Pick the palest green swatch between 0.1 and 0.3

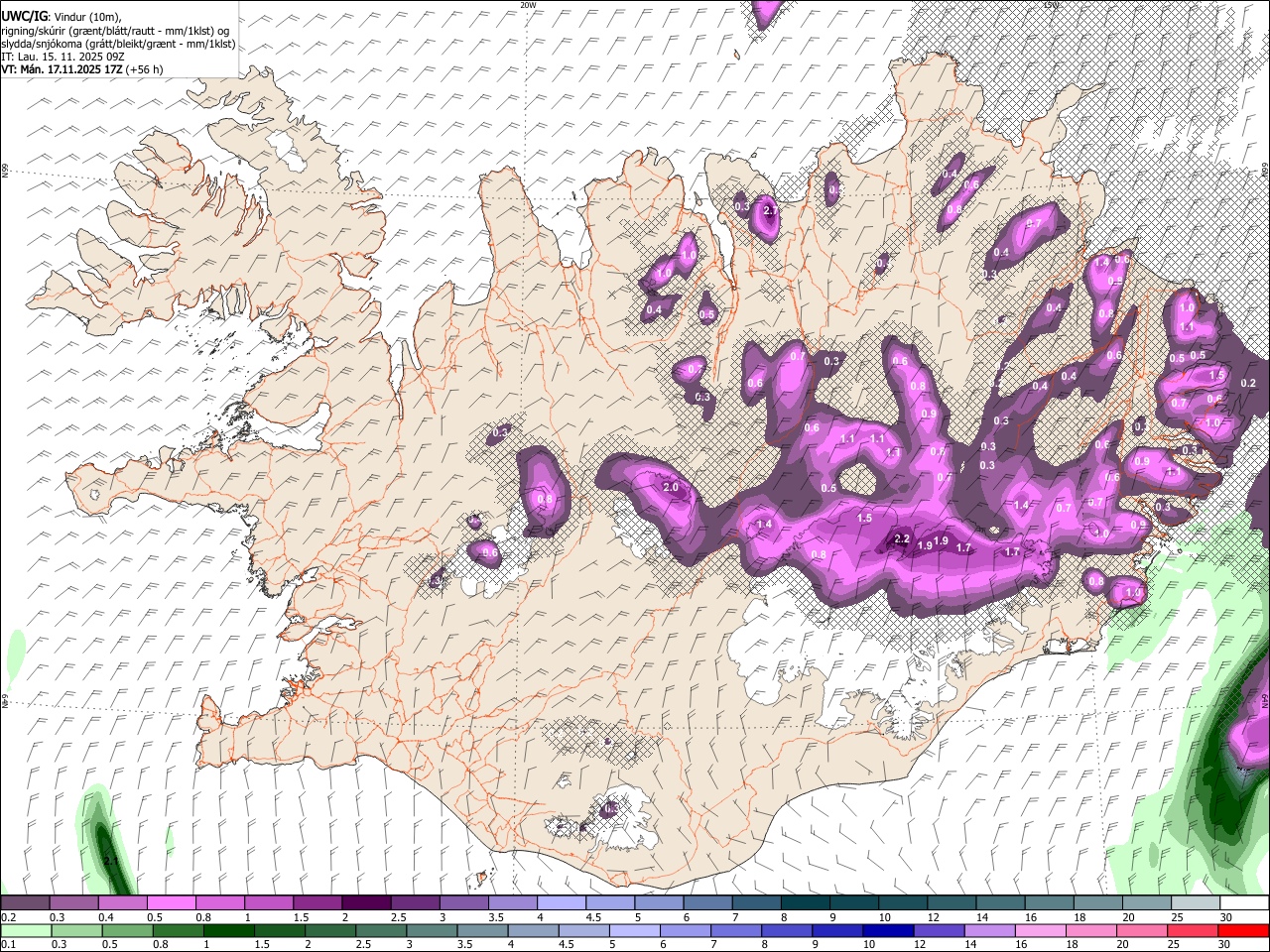coord(26,931)
